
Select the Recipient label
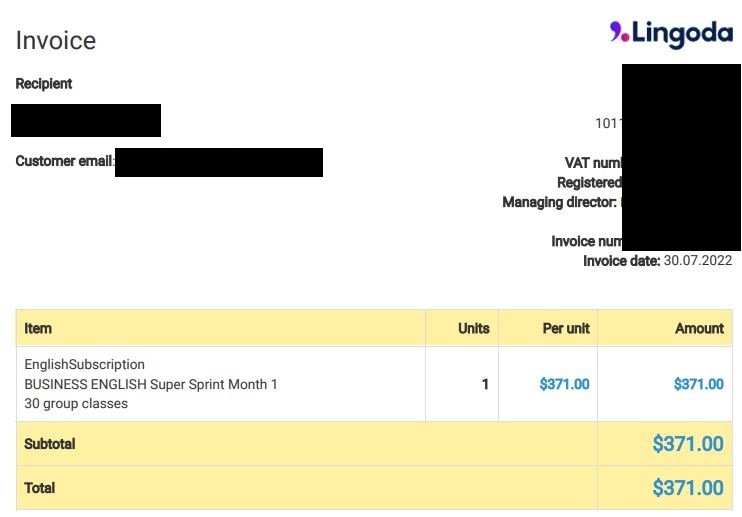(x=44, y=84)
